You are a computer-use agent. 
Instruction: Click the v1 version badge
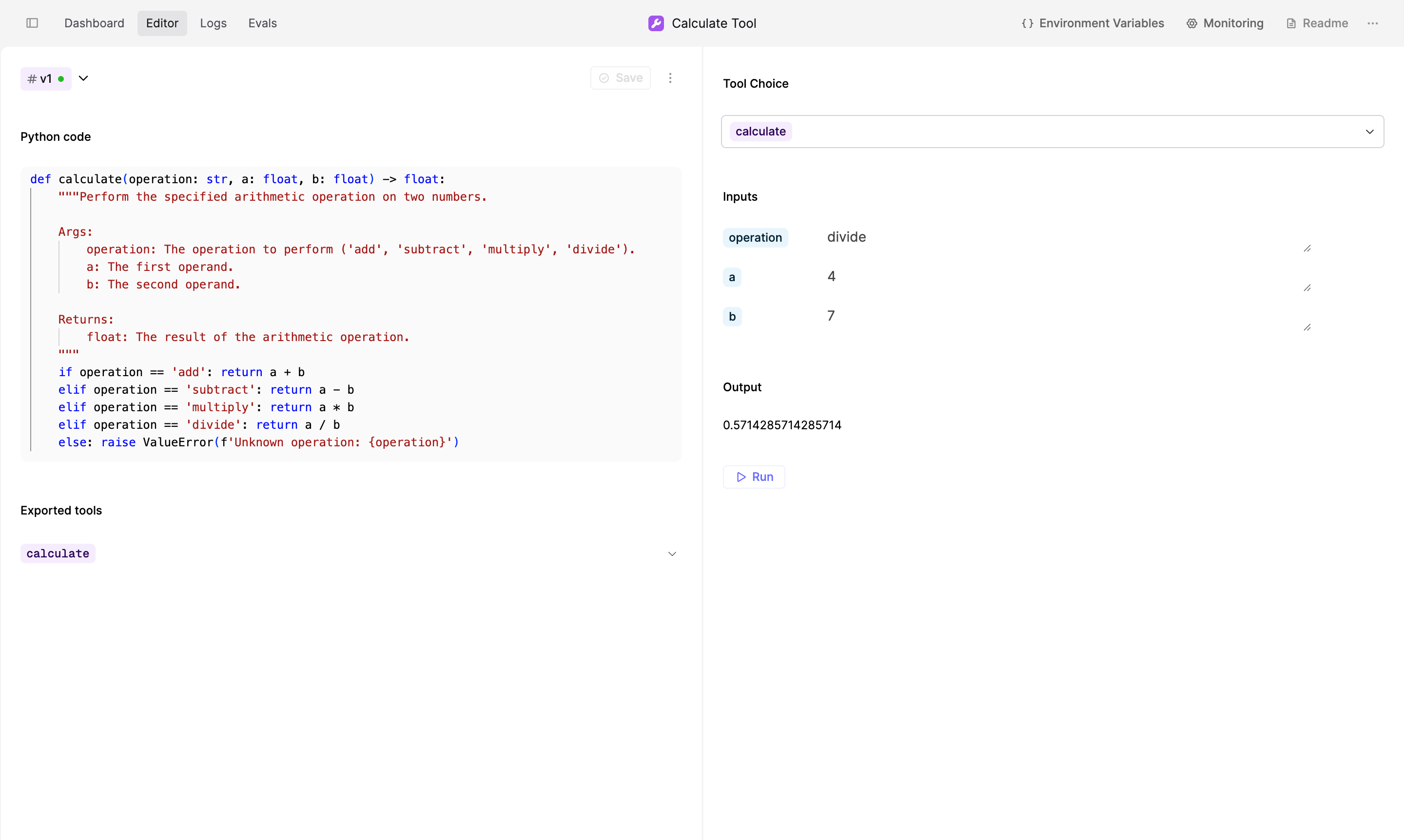click(46, 78)
